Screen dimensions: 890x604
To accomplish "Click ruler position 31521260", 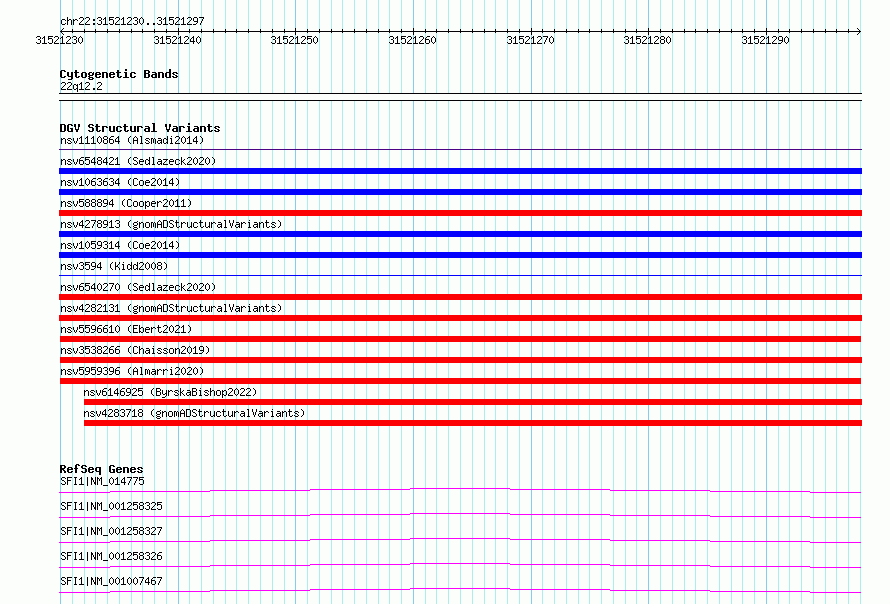I will (x=413, y=40).
